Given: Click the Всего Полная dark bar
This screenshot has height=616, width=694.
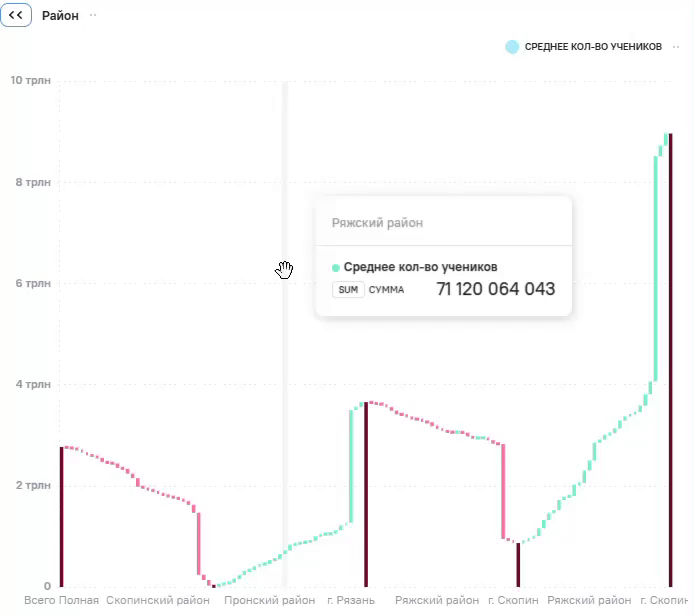Looking at the screenshot, I should click(62, 517).
